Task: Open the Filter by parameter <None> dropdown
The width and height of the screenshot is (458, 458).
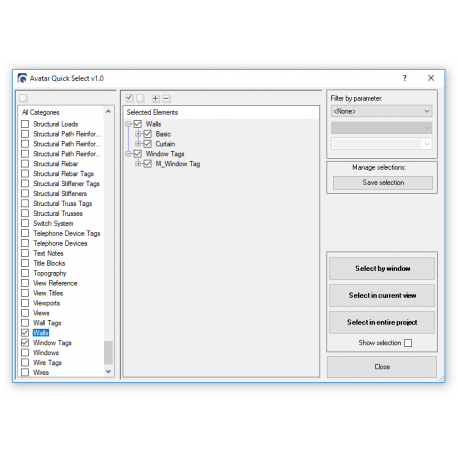Action: pos(382,111)
